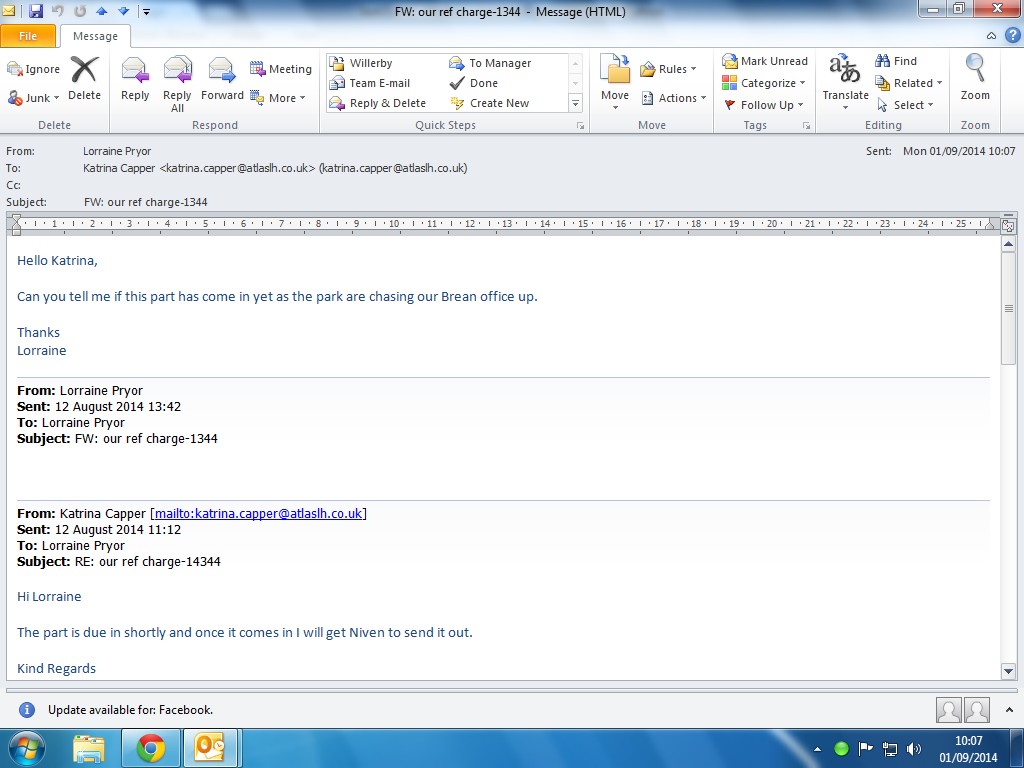Click the right indent marker on the ruler
This screenshot has height=768, width=1024.
point(989,224)
